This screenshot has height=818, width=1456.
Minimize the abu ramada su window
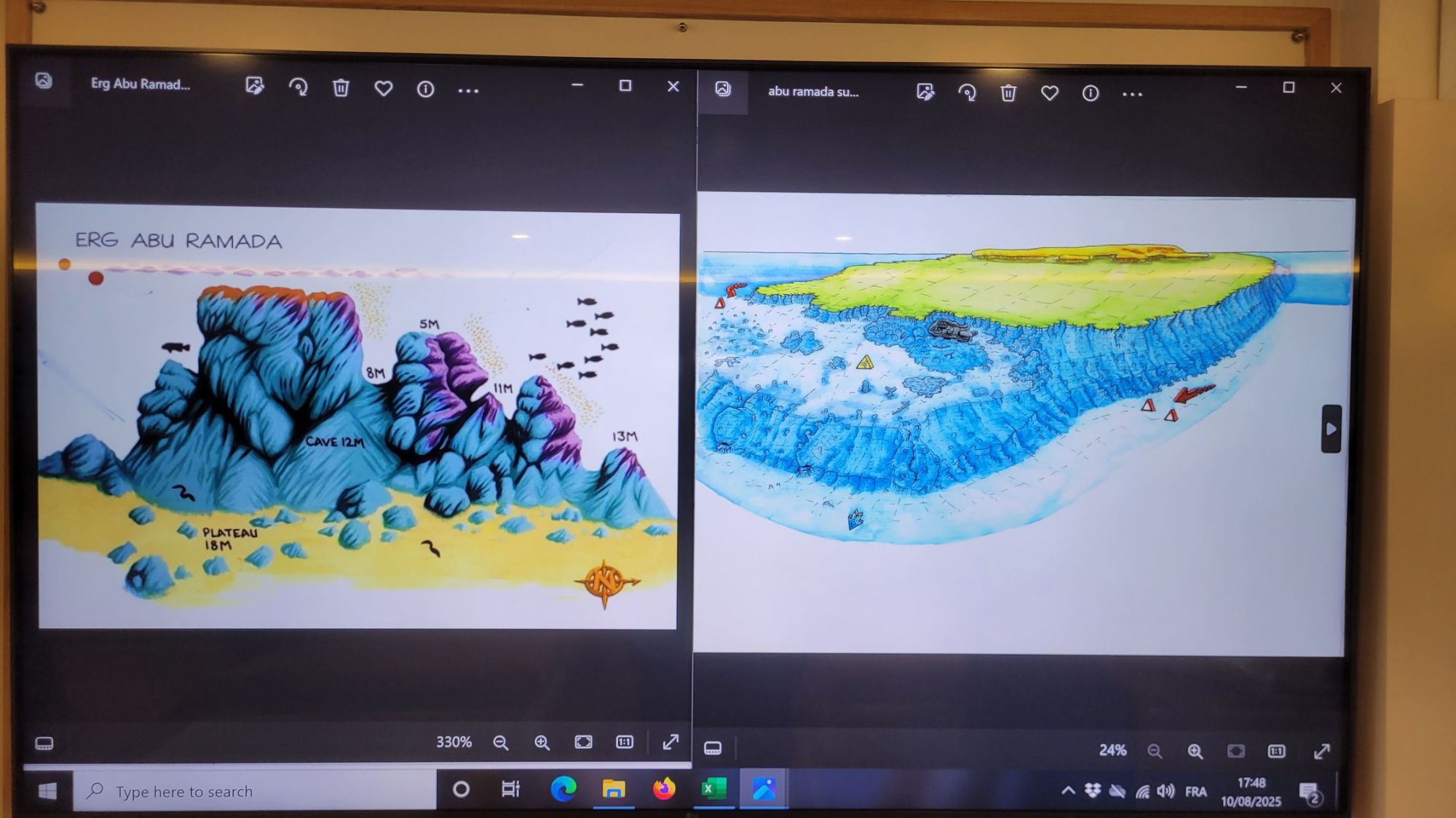1241,87
